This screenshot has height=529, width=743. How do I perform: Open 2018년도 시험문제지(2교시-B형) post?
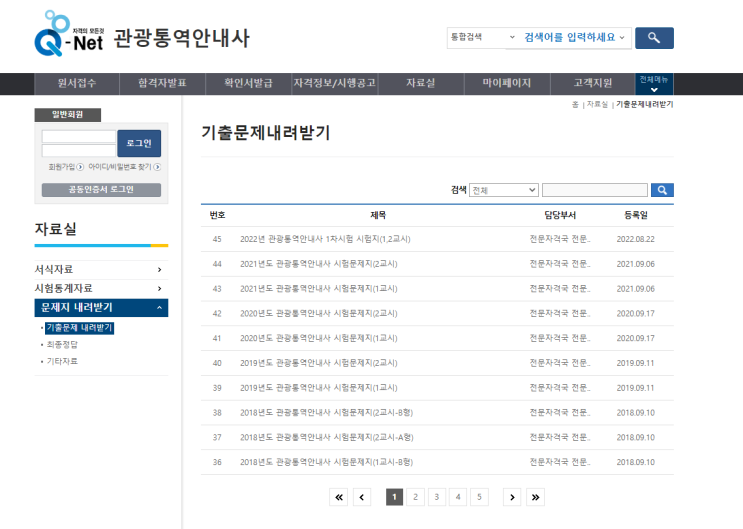(x=326, y=412)
